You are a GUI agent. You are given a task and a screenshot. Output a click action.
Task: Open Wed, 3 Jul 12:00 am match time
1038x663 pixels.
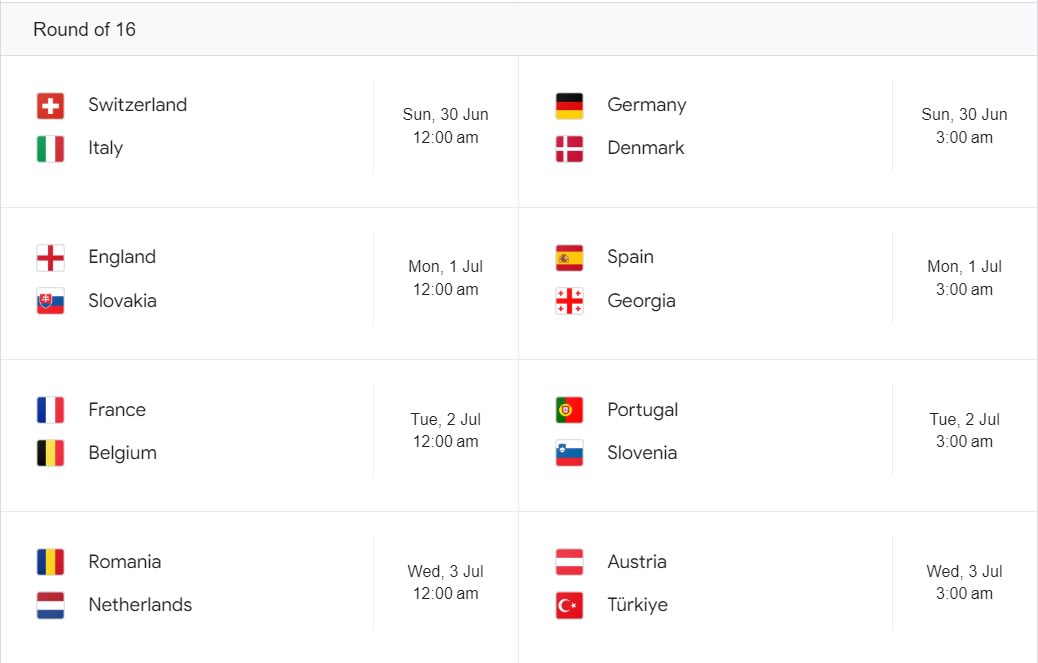[x=446, y=582]
